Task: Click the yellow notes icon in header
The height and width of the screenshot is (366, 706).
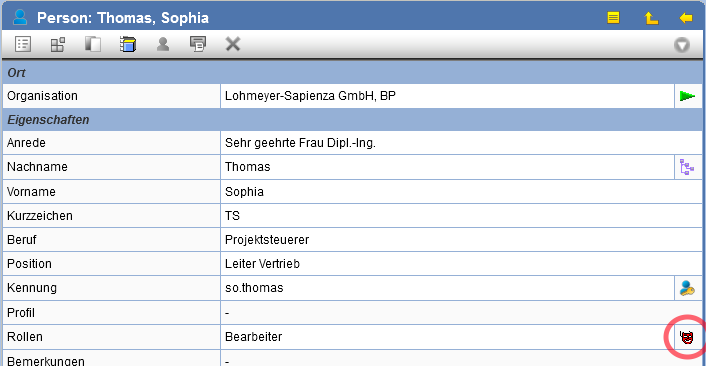Action: [613, 18]
